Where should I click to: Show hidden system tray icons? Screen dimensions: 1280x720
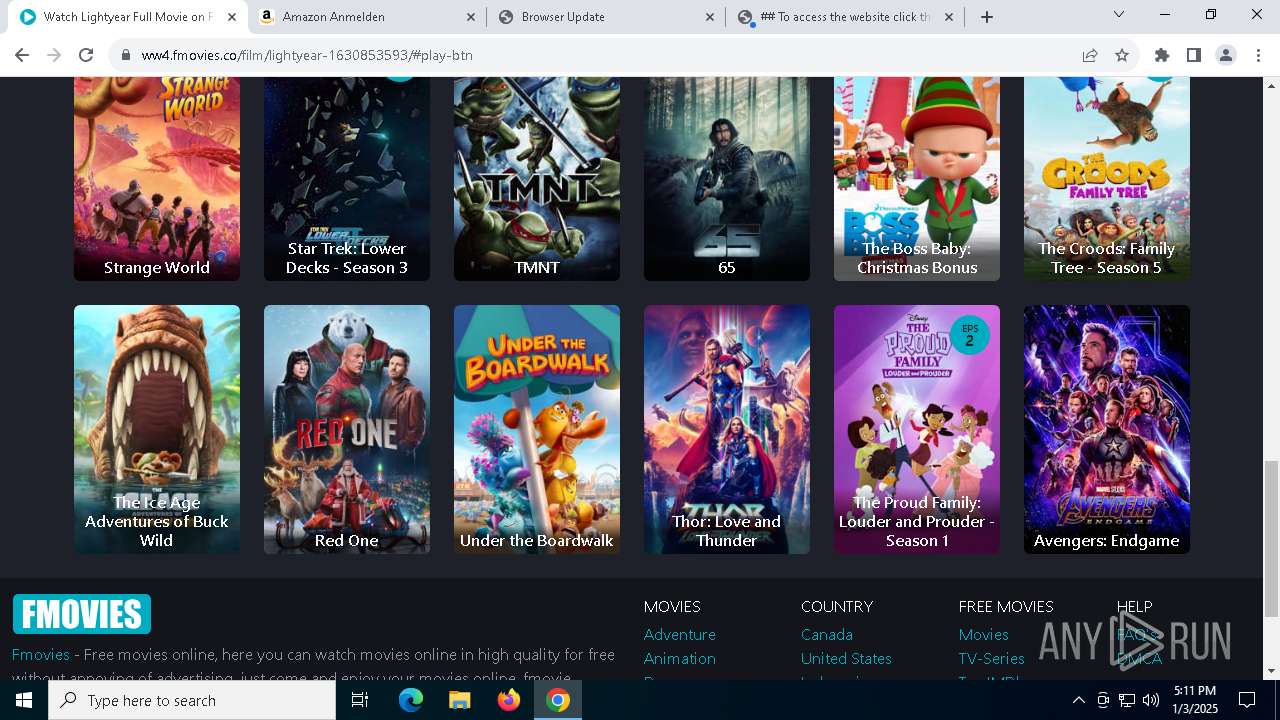(x=1078, y=700)
